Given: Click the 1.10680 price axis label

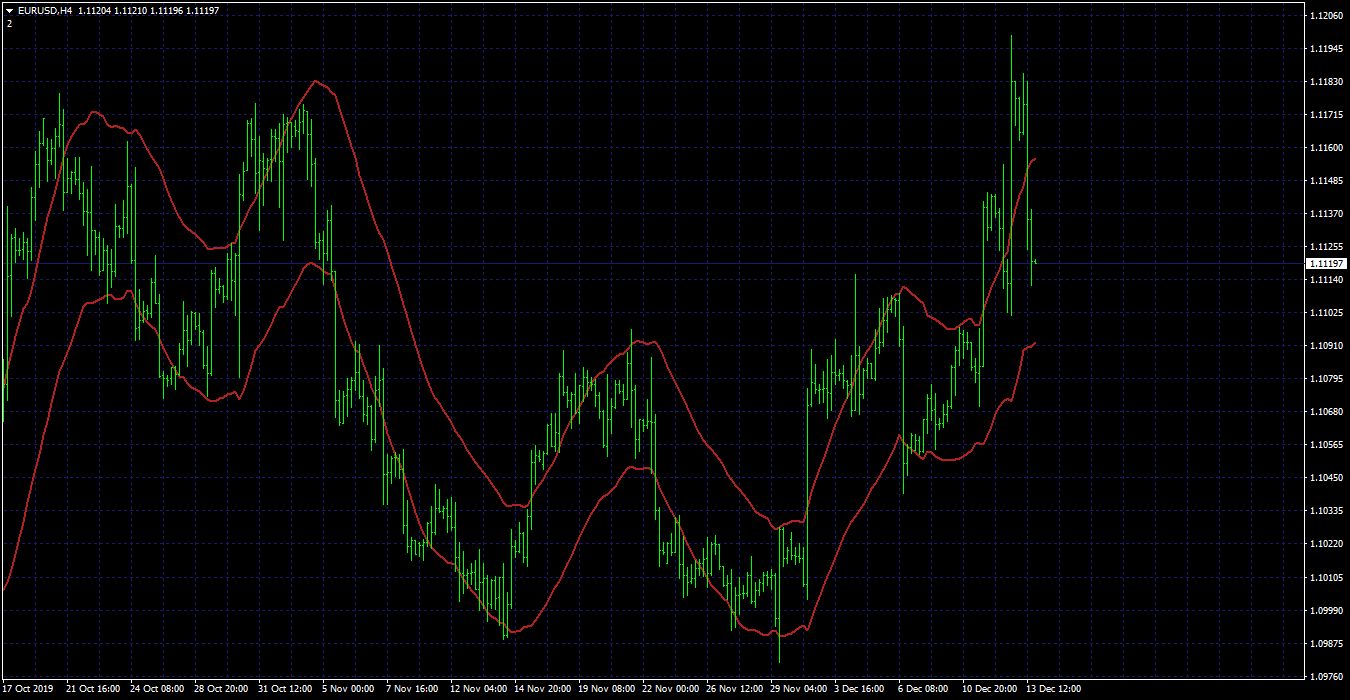Looking at the screenshot, I should click(x=1326, y=412).
